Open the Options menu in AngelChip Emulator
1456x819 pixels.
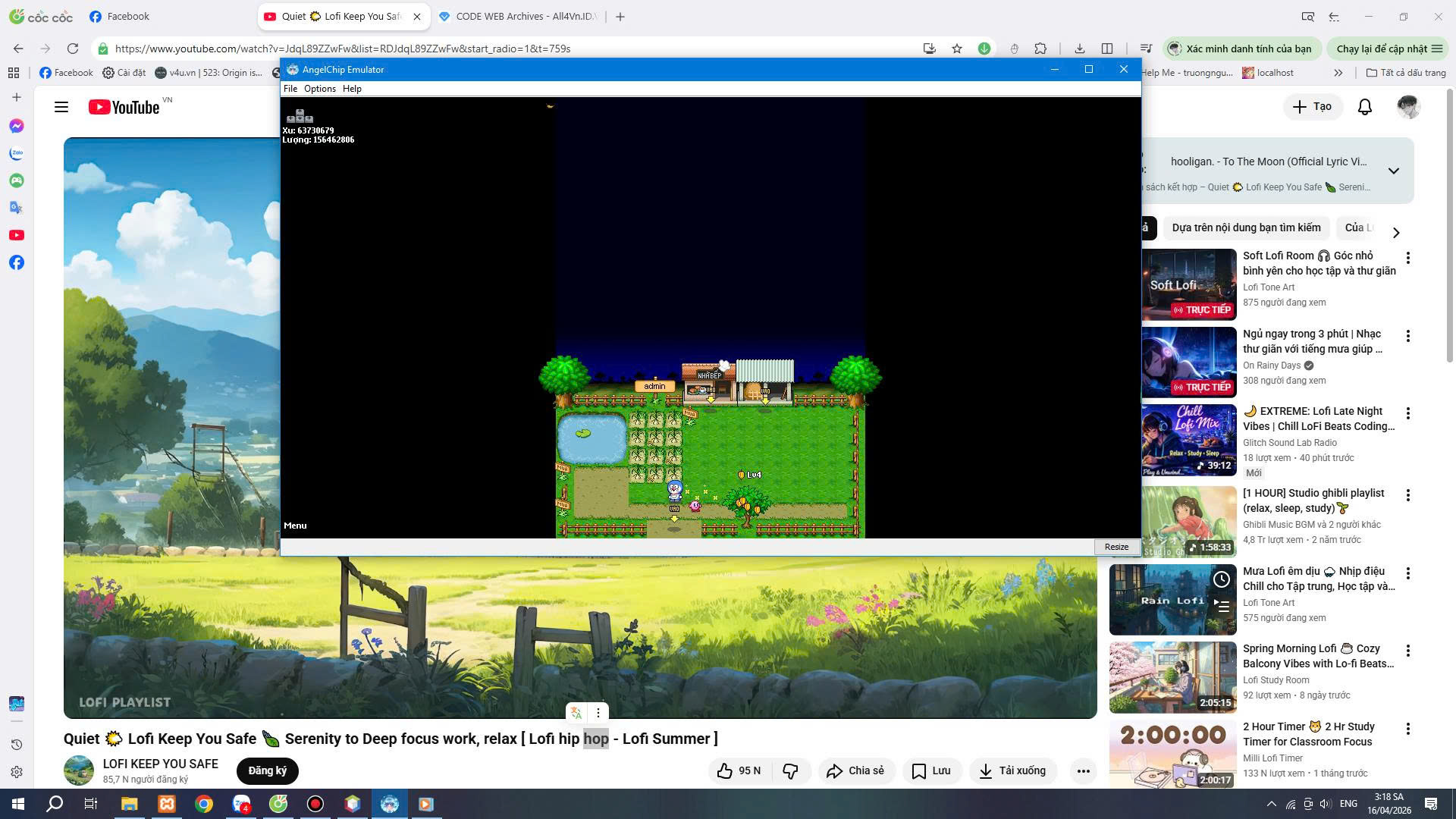coord(319,89)
